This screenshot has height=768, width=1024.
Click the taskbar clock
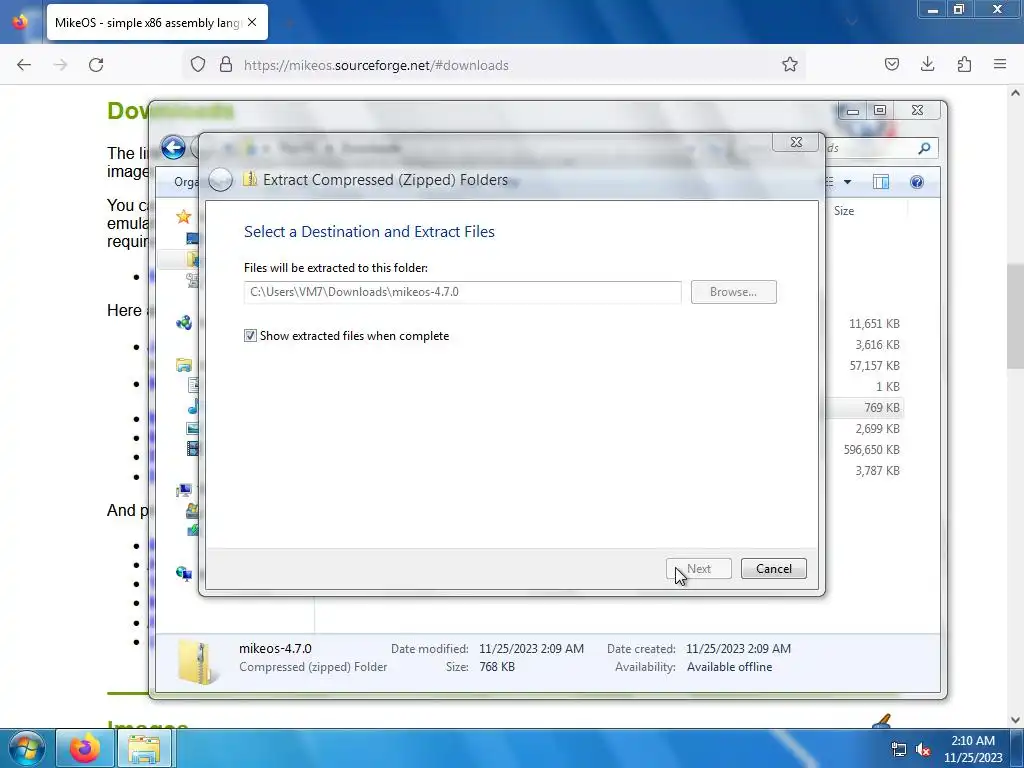[972, 749]
